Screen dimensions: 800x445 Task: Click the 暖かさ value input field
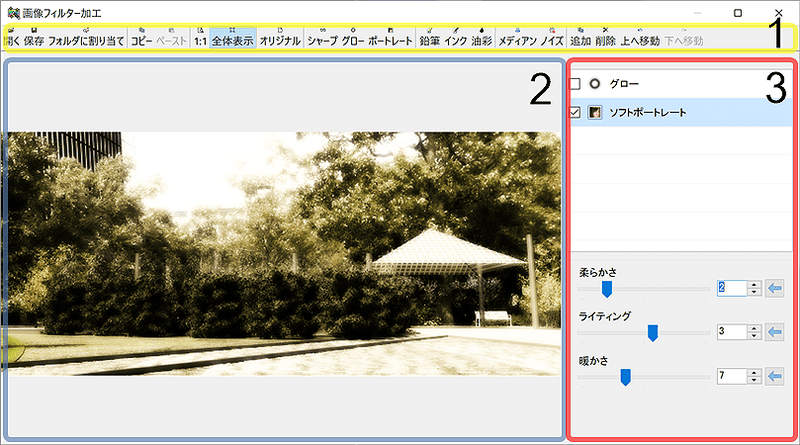tap(732, 377)
